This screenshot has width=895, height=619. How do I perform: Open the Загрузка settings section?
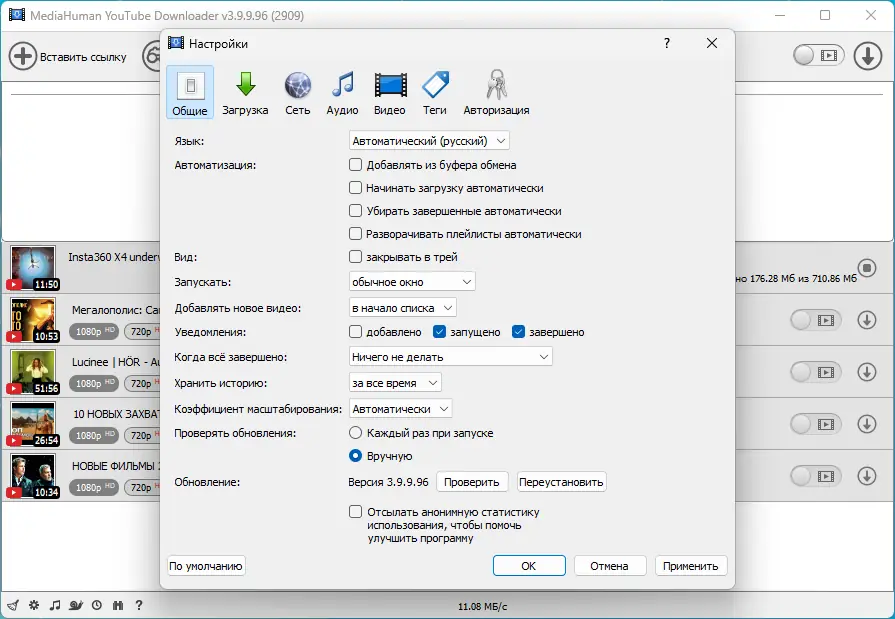[x=246, y=91]
